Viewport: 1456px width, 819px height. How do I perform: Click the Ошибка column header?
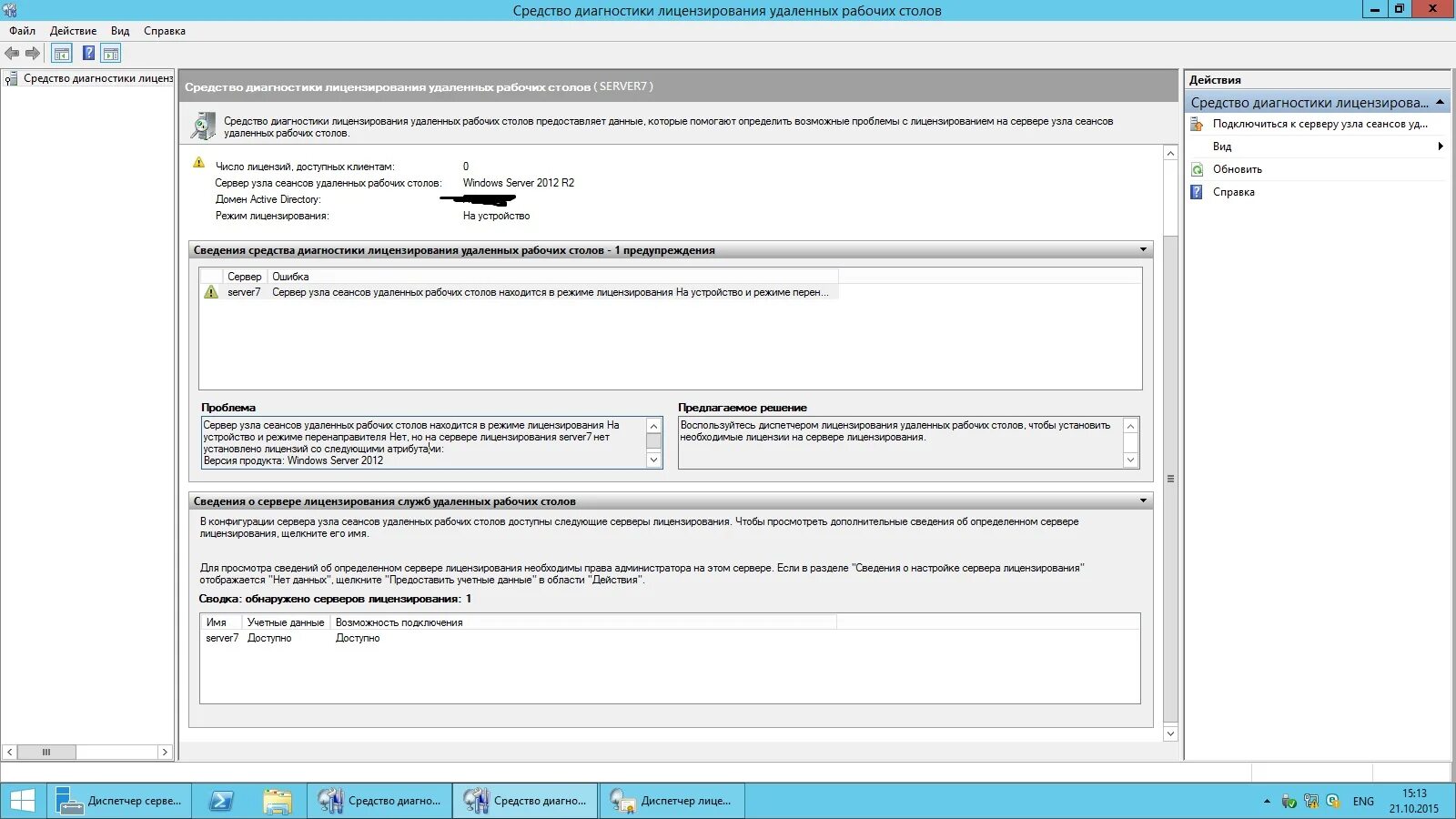click(x=553, y=277)
